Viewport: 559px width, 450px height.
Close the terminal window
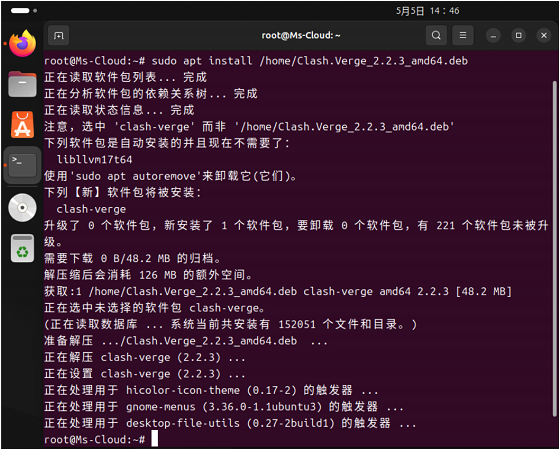[544, 35]
